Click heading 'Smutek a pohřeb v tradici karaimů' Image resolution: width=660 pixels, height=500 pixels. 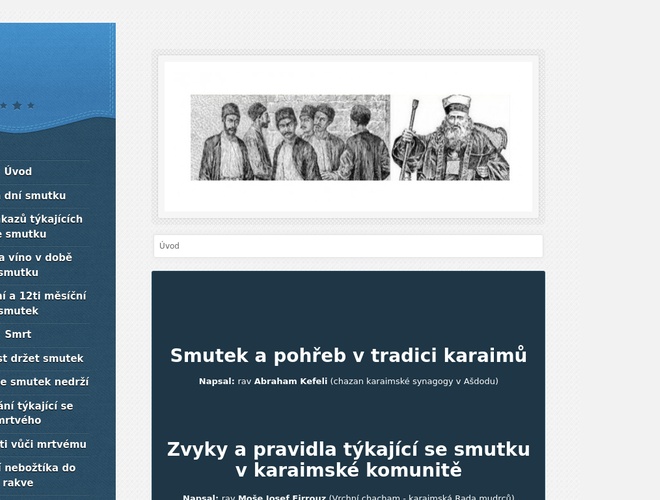pos(348,356)
